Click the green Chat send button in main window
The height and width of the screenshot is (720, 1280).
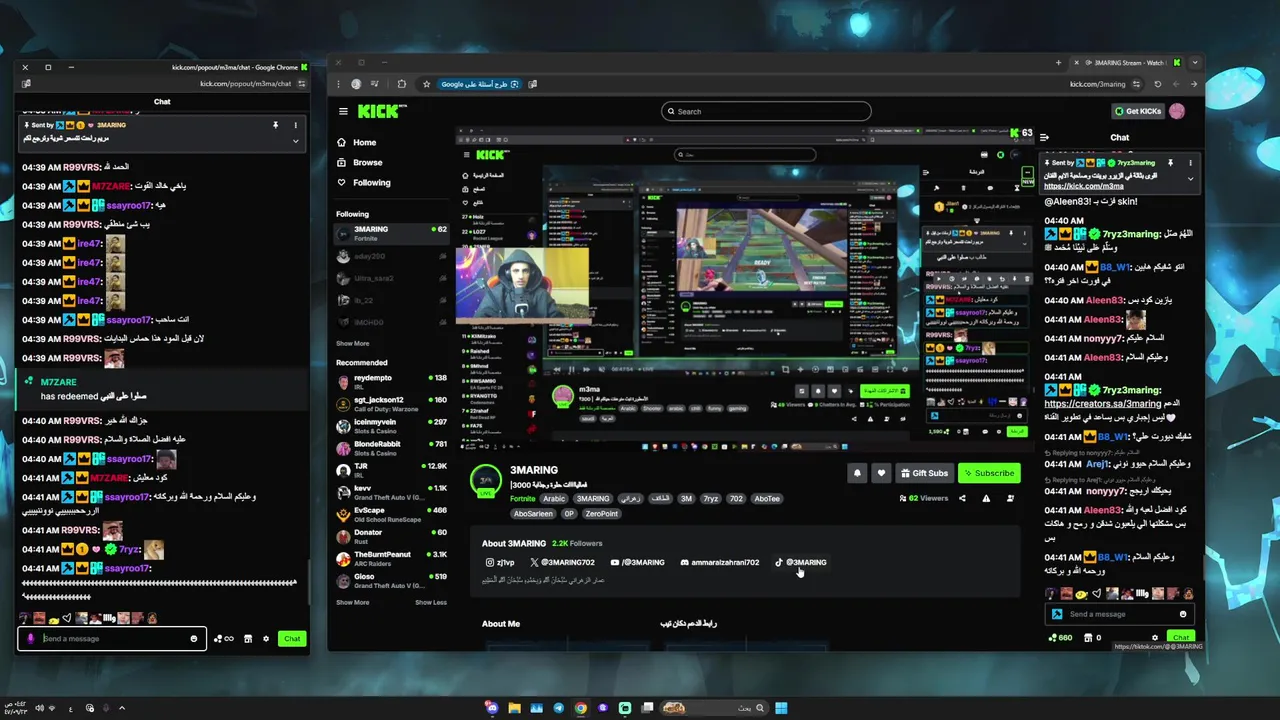point(1181,637)
